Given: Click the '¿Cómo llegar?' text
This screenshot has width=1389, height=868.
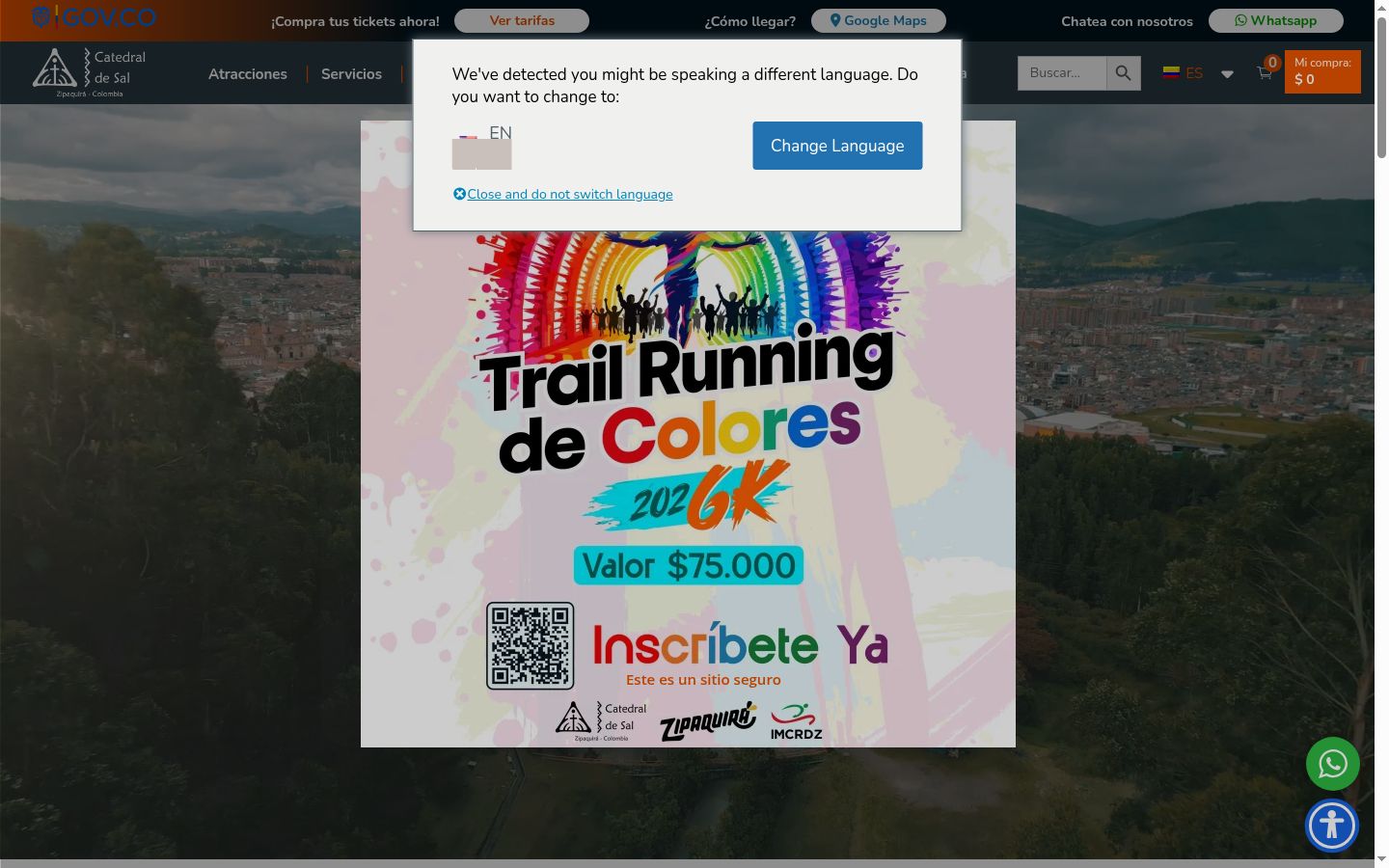Looking at the screenshot, I should point(750,21).
